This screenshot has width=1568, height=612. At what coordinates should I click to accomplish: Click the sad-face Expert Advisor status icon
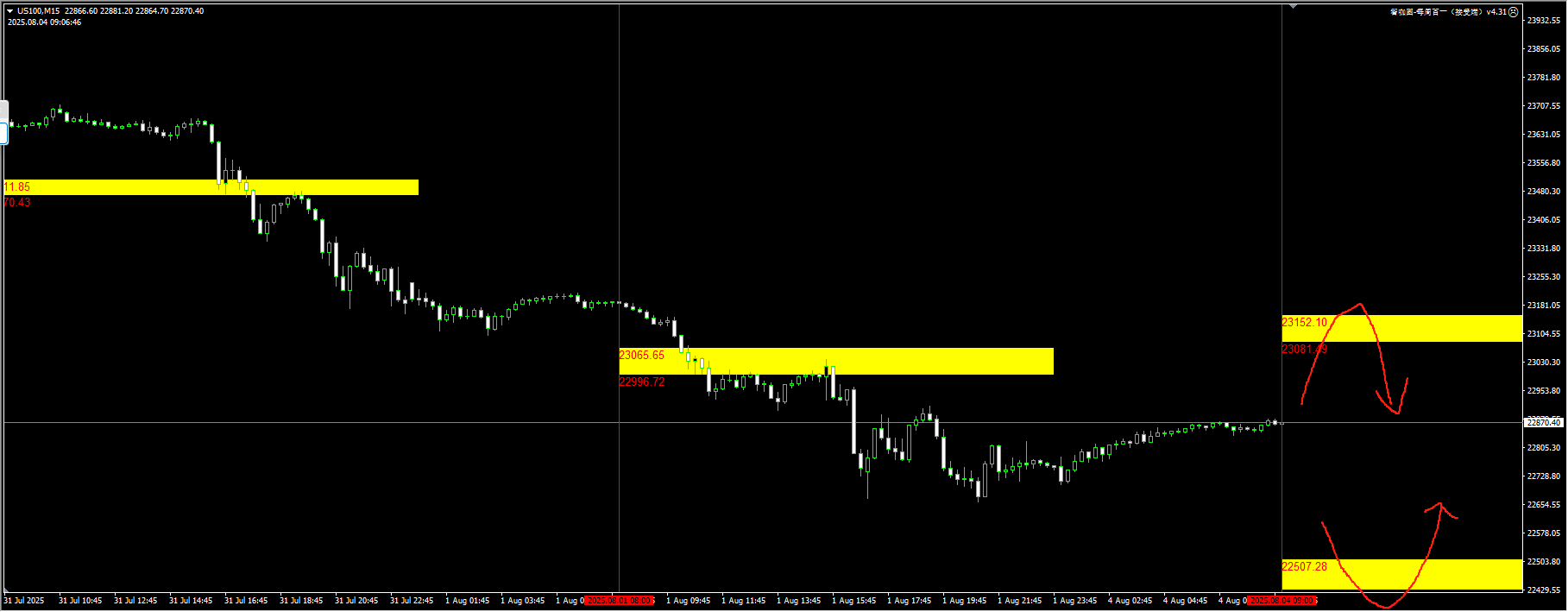click(1513, 12)
